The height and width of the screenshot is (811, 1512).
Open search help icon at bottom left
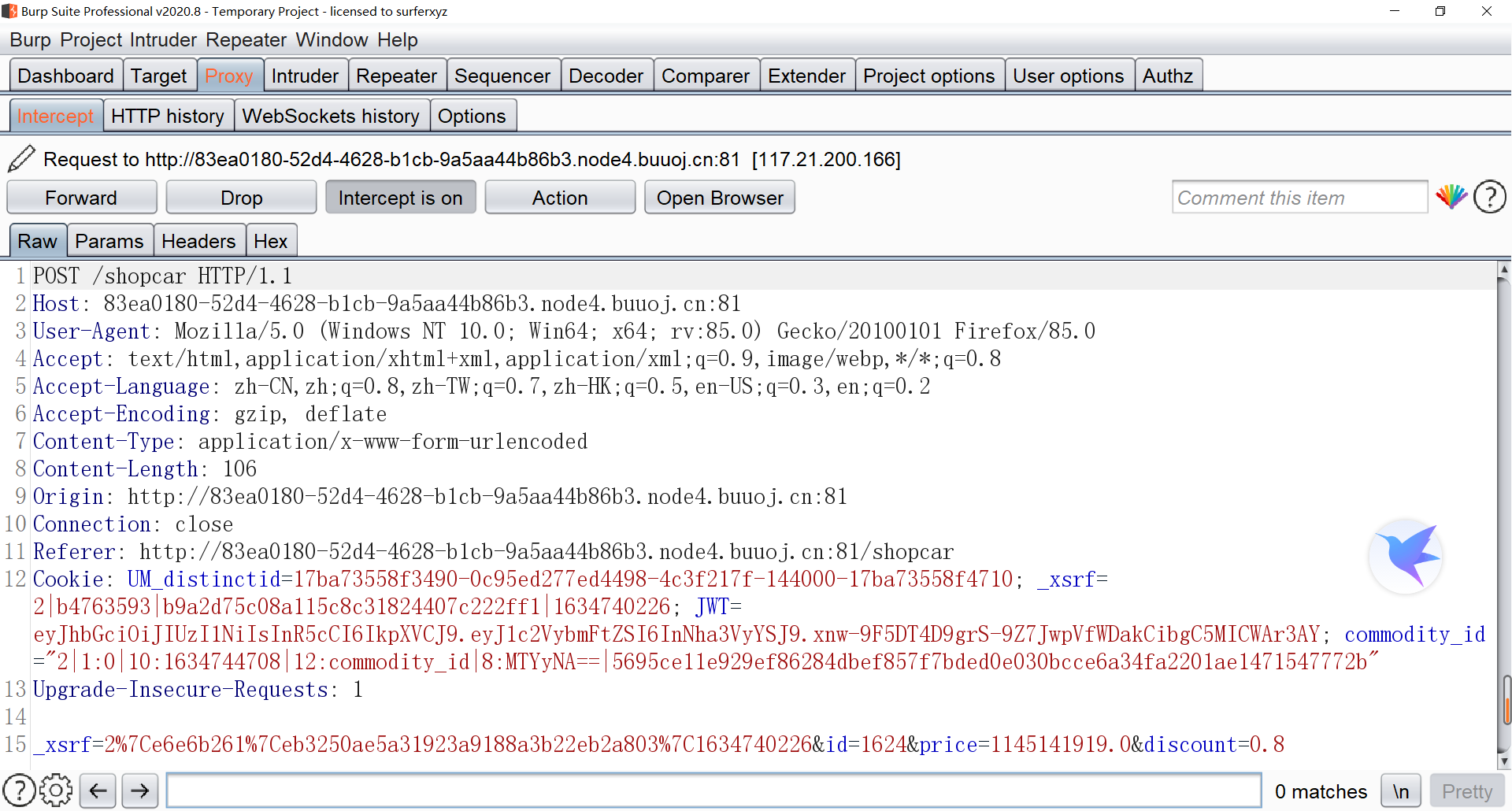(x=19, y=791)
